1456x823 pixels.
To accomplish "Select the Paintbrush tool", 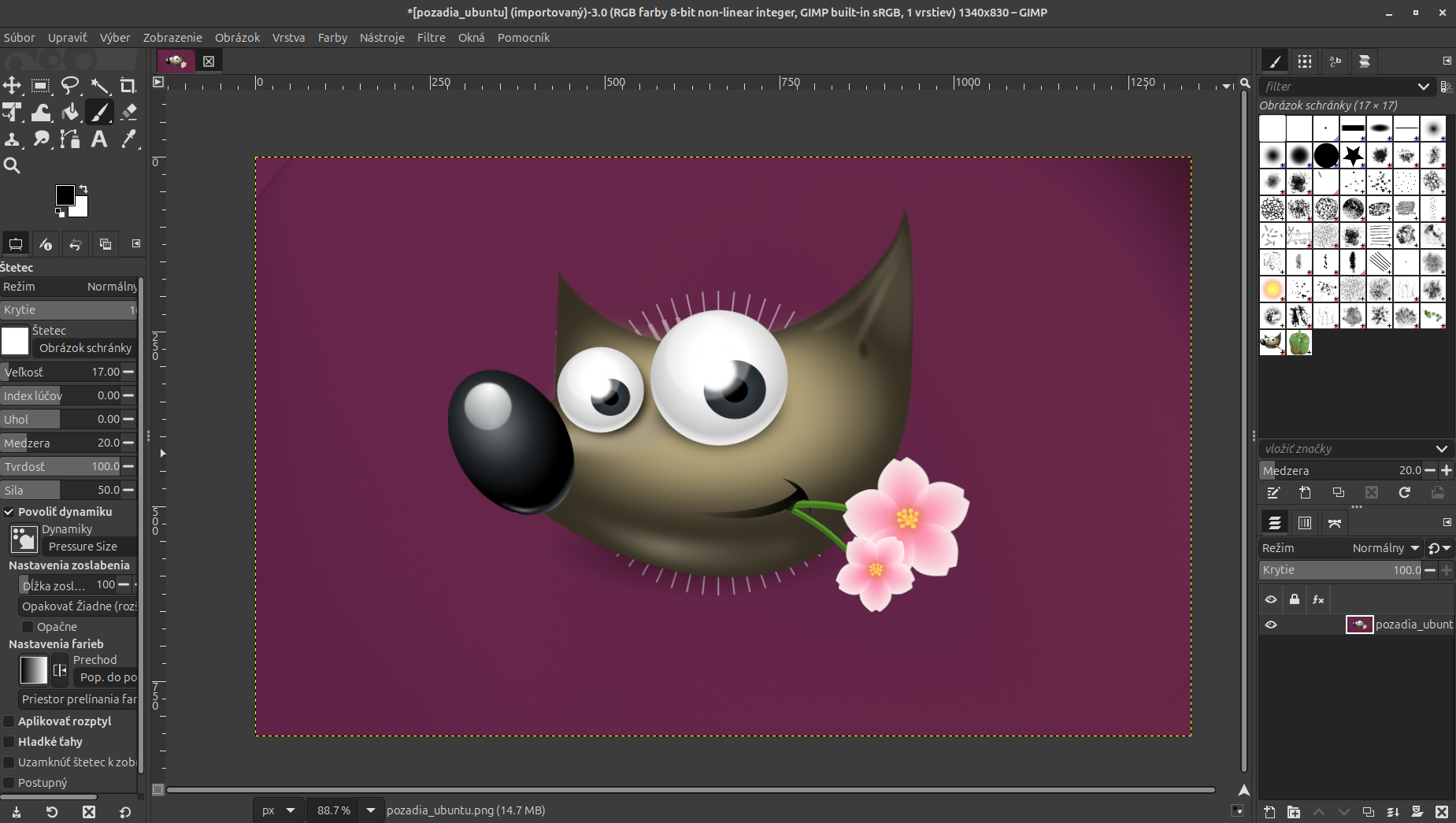I will pos(99,113).
